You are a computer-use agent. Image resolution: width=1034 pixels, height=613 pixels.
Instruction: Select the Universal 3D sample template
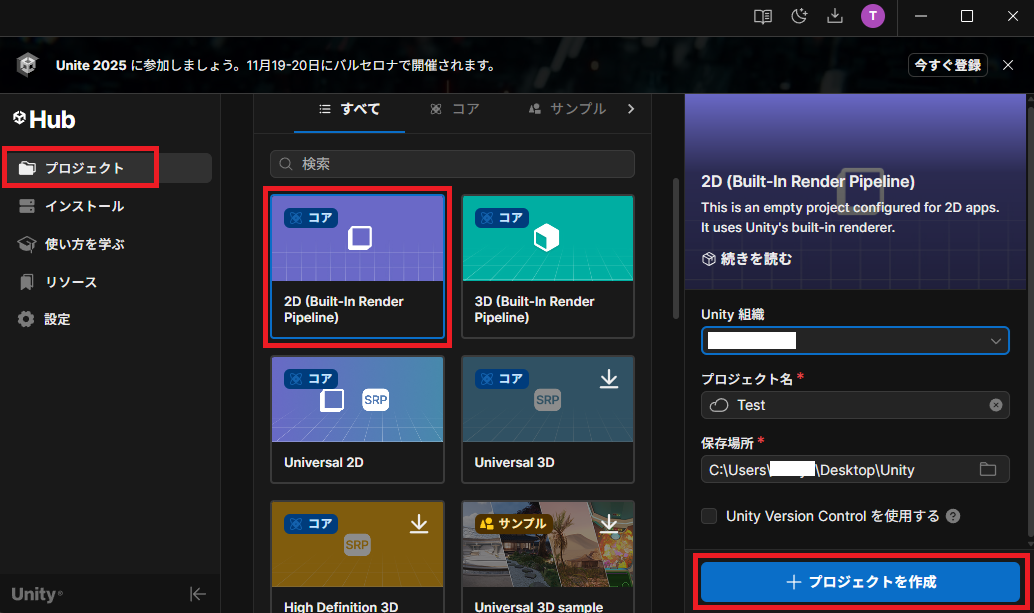point(548,557)
